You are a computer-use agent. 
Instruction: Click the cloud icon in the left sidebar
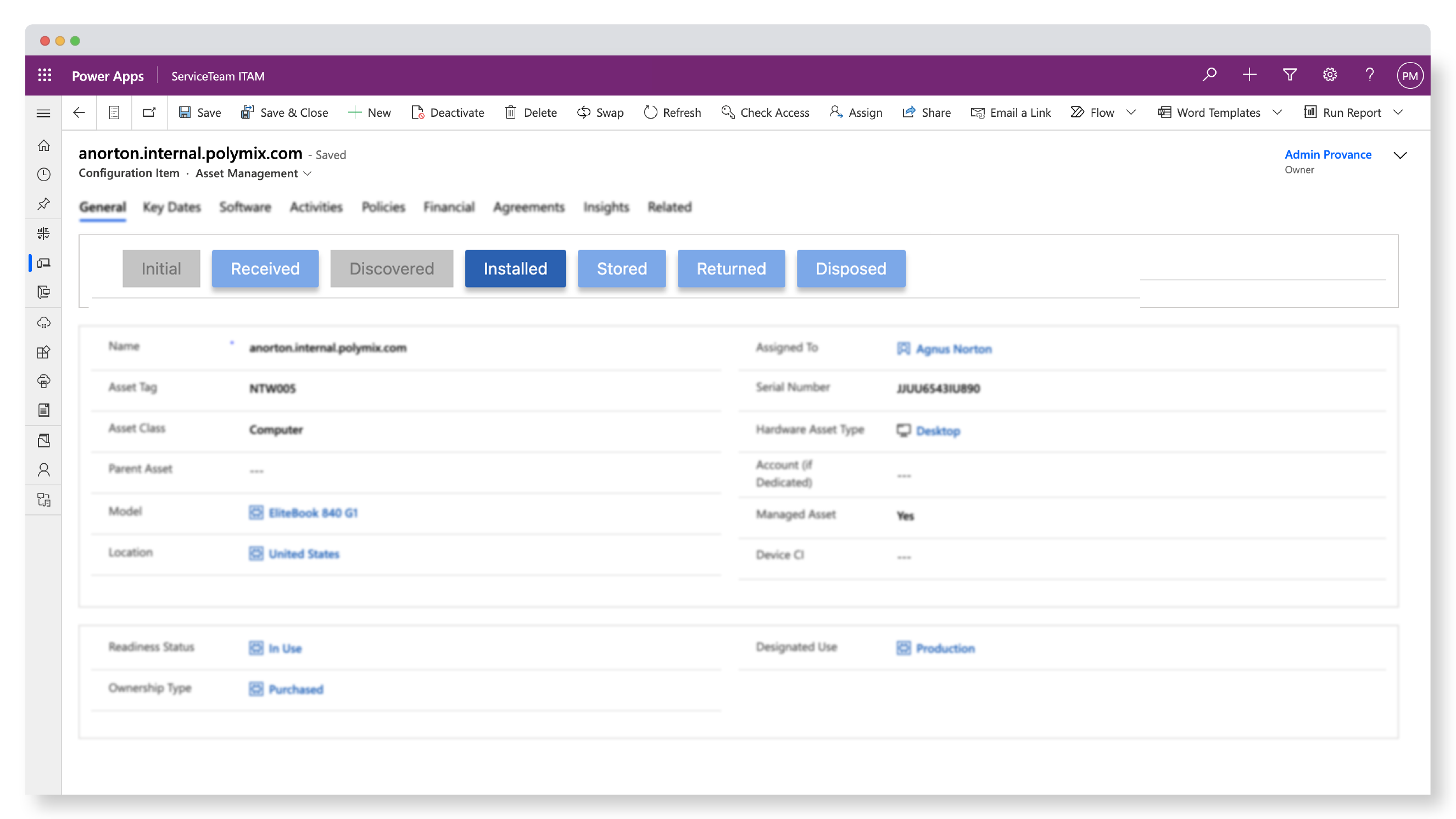coord(43,323)
